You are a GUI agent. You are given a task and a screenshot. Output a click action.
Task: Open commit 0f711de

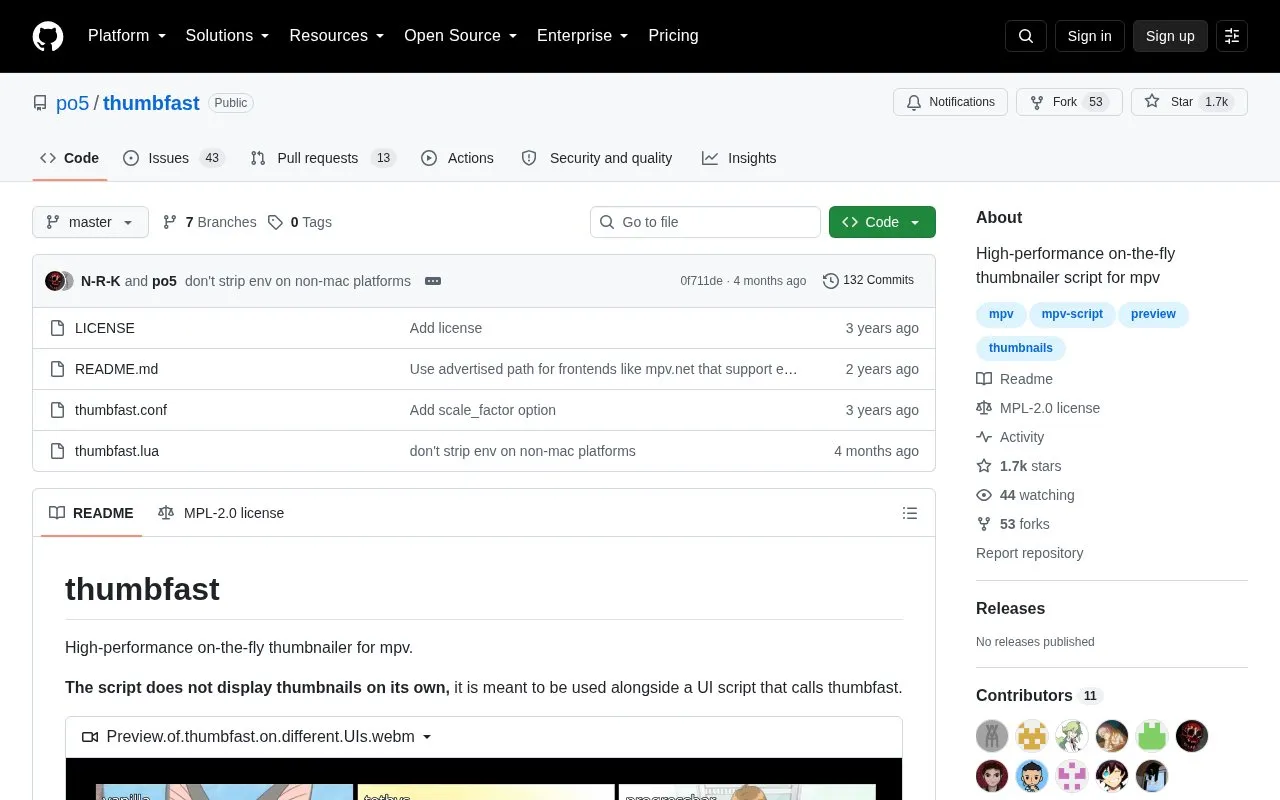[701, 281]
